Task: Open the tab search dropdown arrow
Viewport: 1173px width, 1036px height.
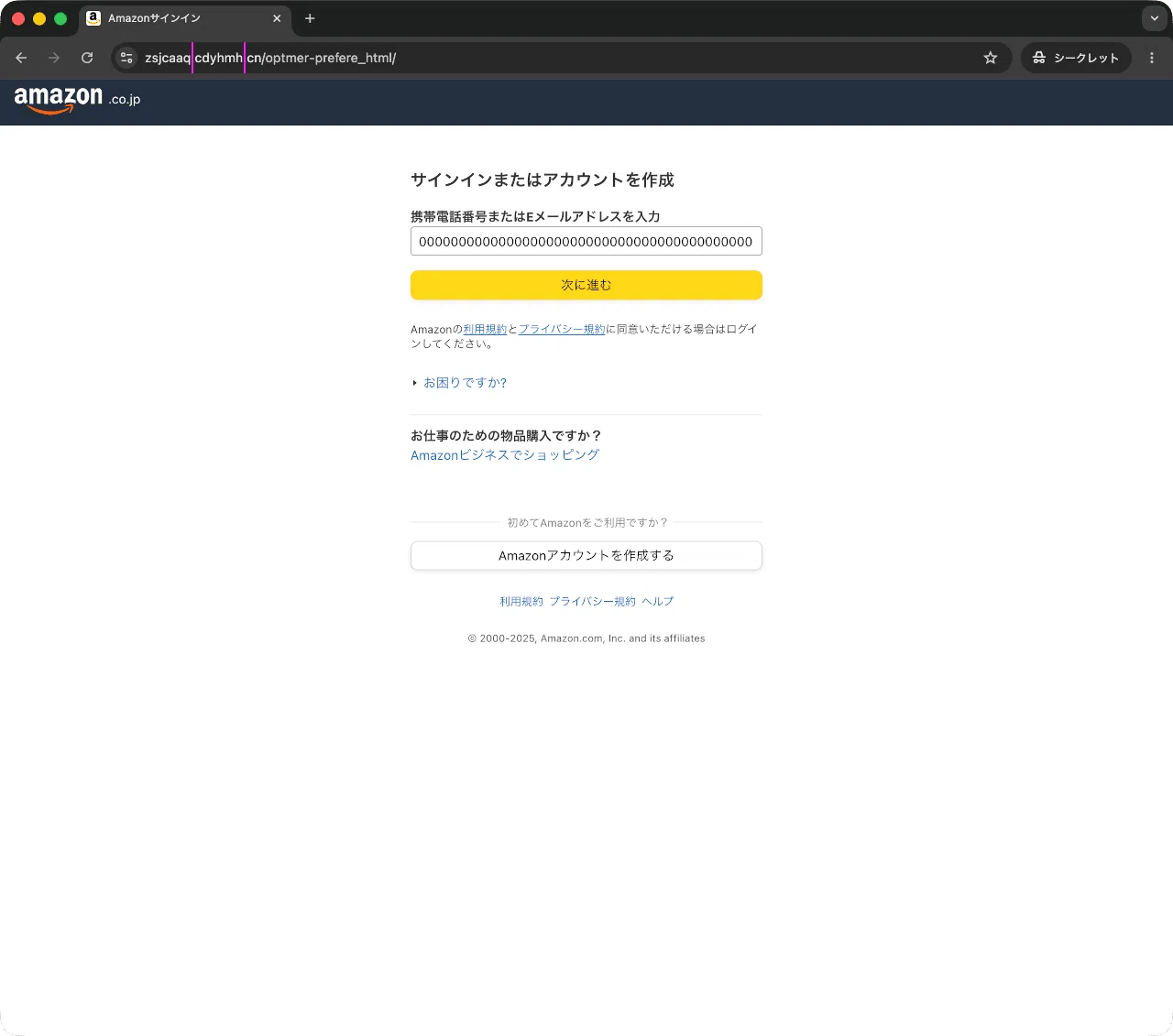Action: click(1155, 18)
